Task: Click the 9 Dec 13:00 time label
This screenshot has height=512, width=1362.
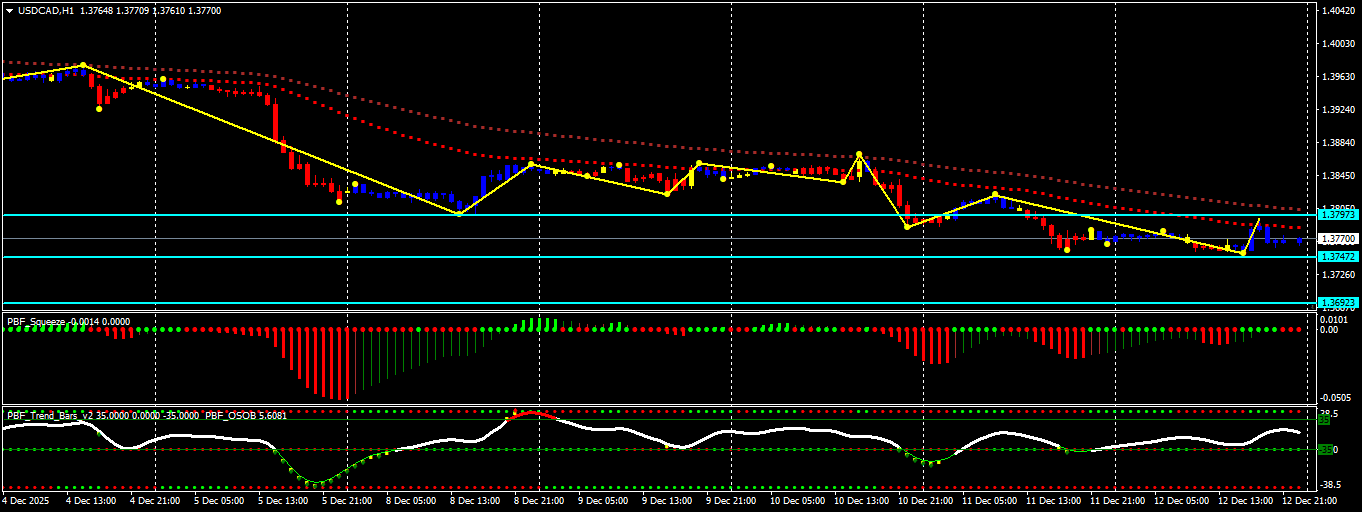Action: [667, 499]
